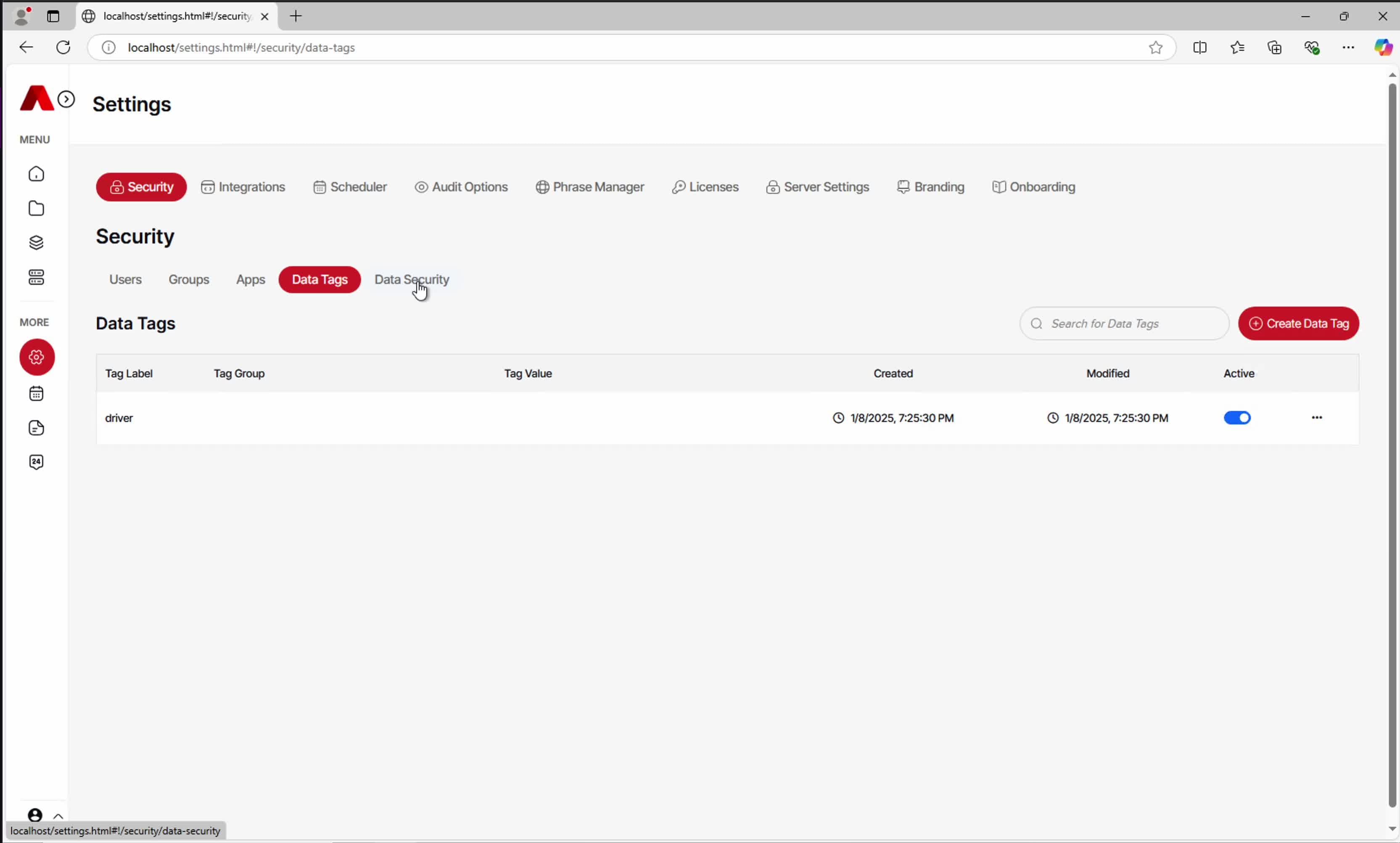Open the home icon in the sidebar
The height and width of the screenshot is (843, 1400).
click(x=36, y=174)
